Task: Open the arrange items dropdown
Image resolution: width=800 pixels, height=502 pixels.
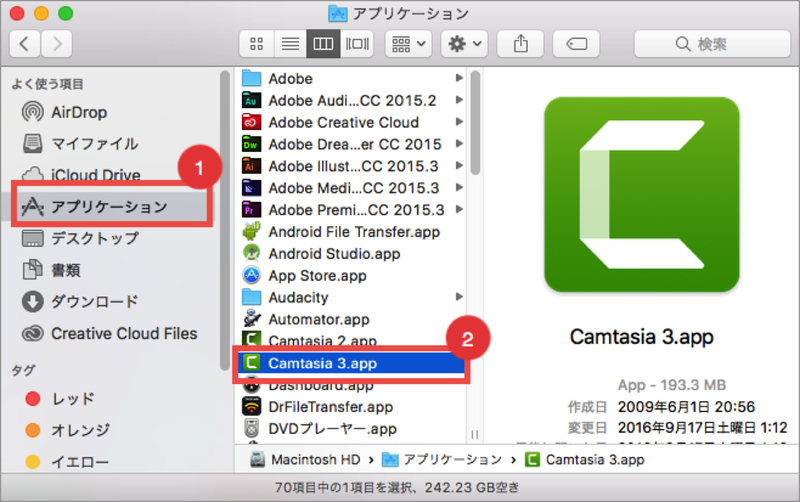Action: pyautogui.click(x=409, y=44)
